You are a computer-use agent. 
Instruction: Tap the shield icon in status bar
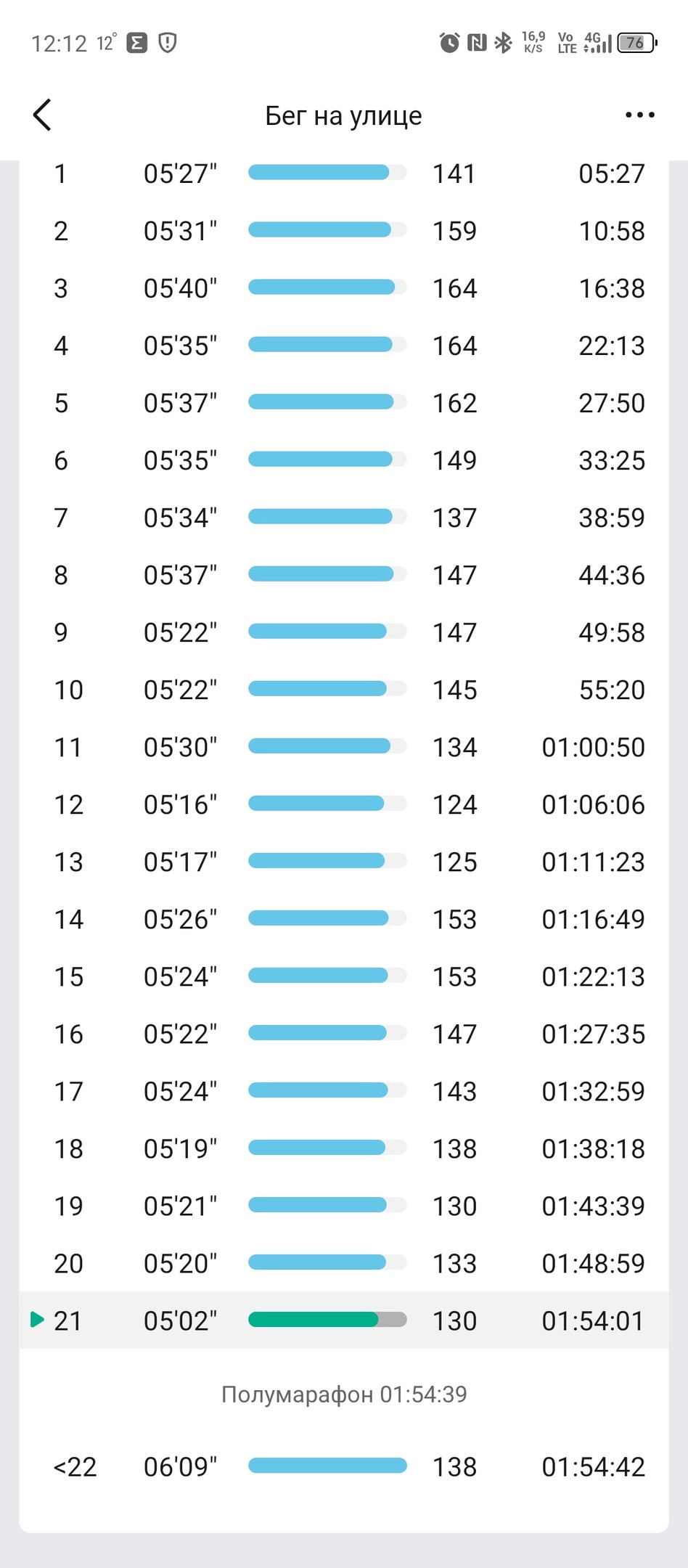point(168,43)
